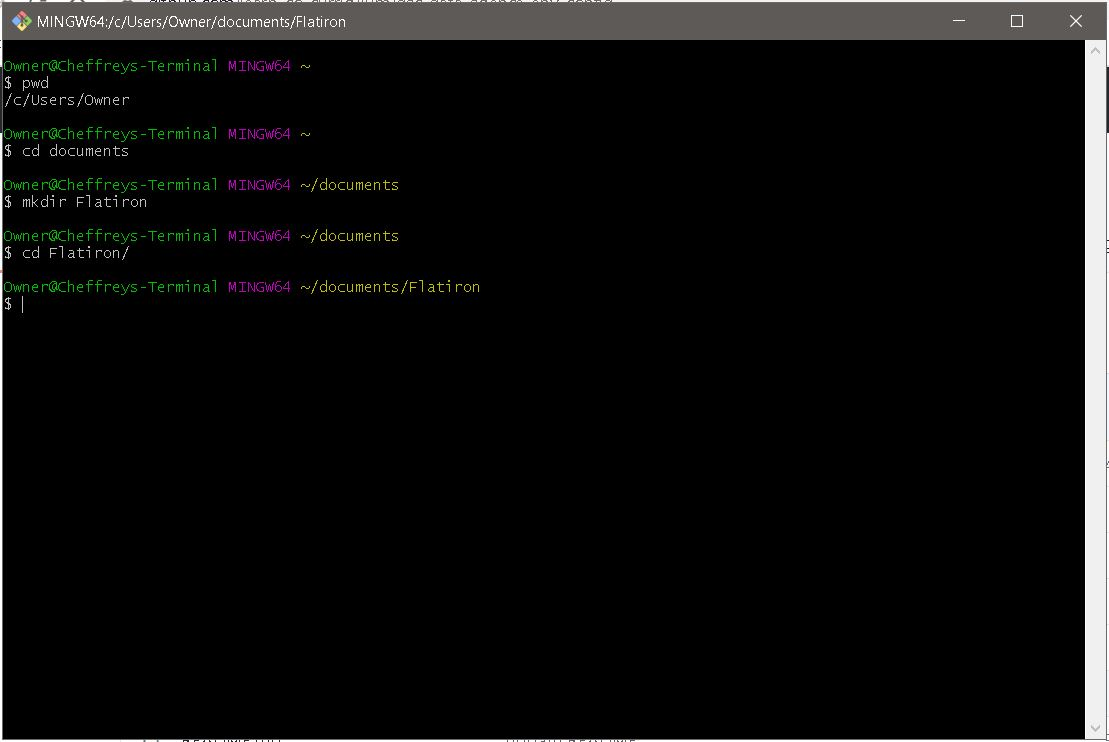Click the '/c/Users/Owner' output line
This screenshot has width=1109, height=742.
(x=66, y=100)
